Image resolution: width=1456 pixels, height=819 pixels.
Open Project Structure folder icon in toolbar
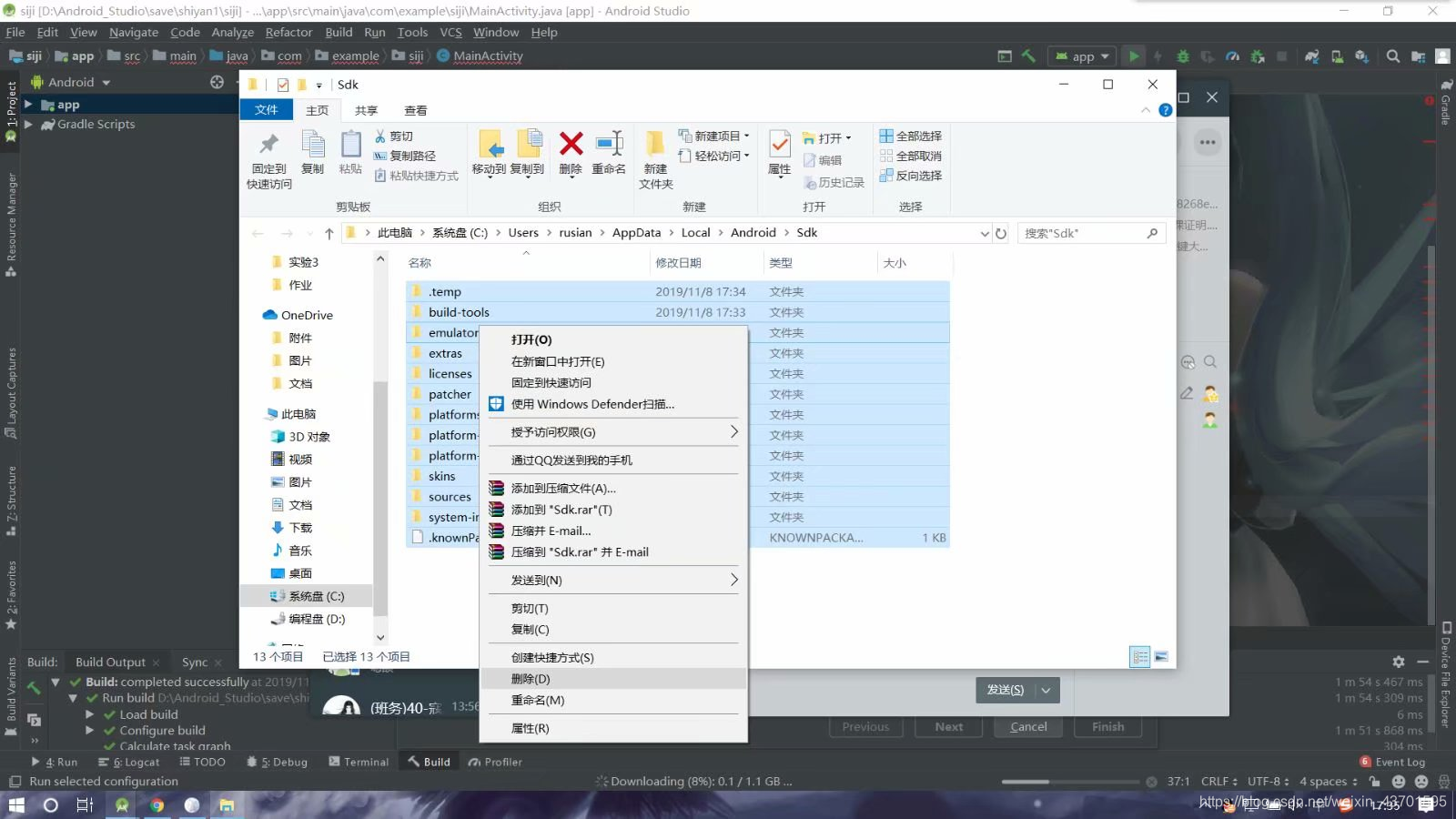coord(1418,56)
